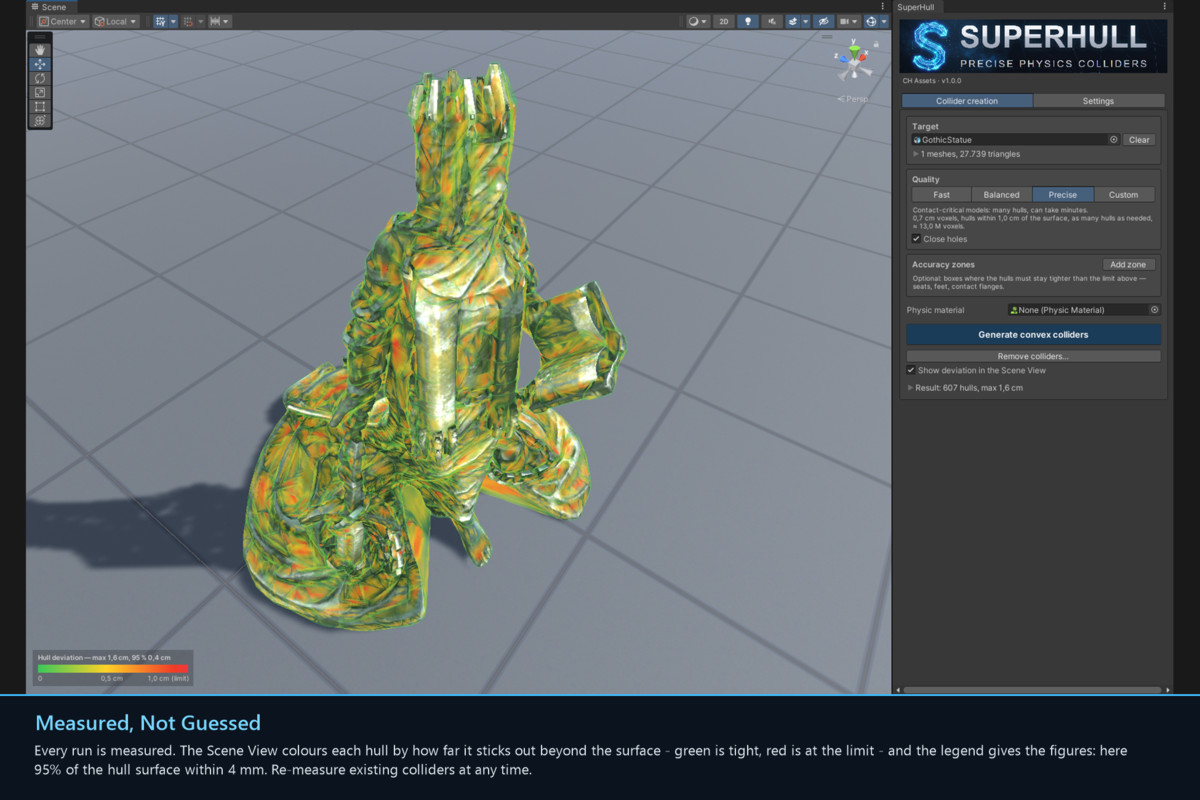Click the red X axis cone of orientation gizmo
Screen dimensions: 1200x800
pos(863,57)
